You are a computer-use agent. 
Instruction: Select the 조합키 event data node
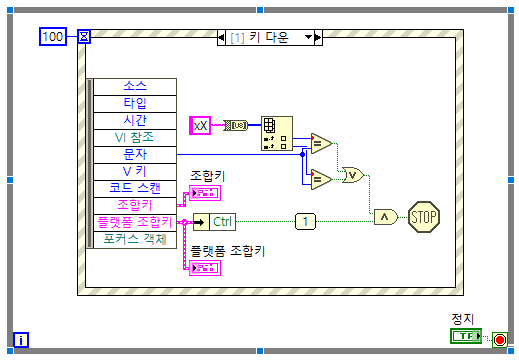[135, 206]
